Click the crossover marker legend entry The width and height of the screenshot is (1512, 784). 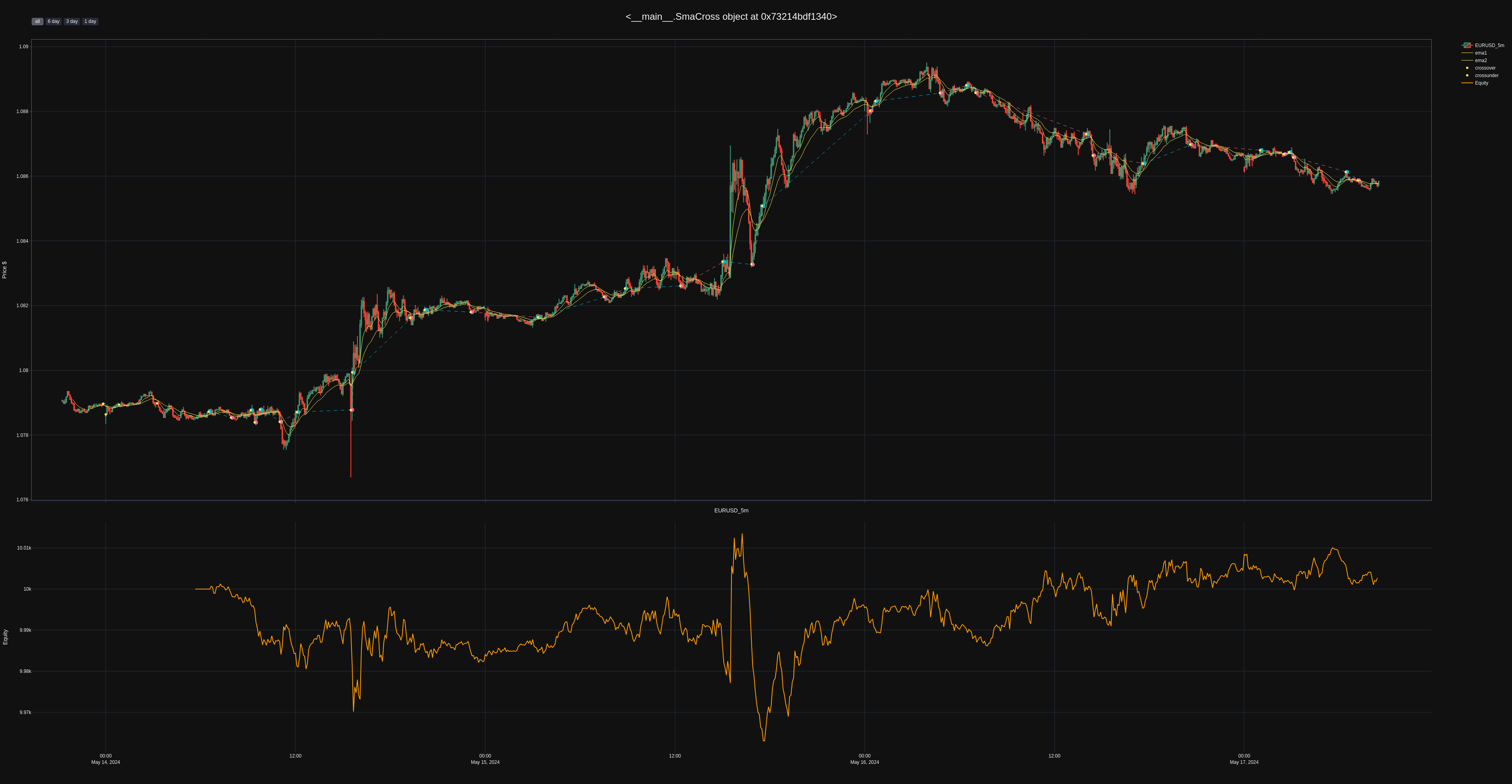click(x=1484, y=68)
